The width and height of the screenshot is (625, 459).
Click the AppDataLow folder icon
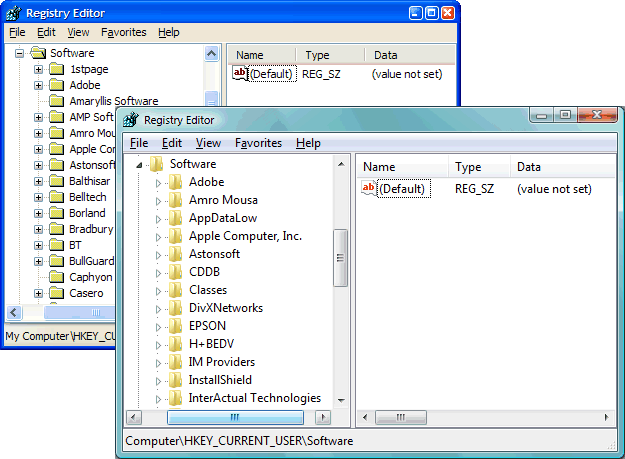(x=176, y=218)
